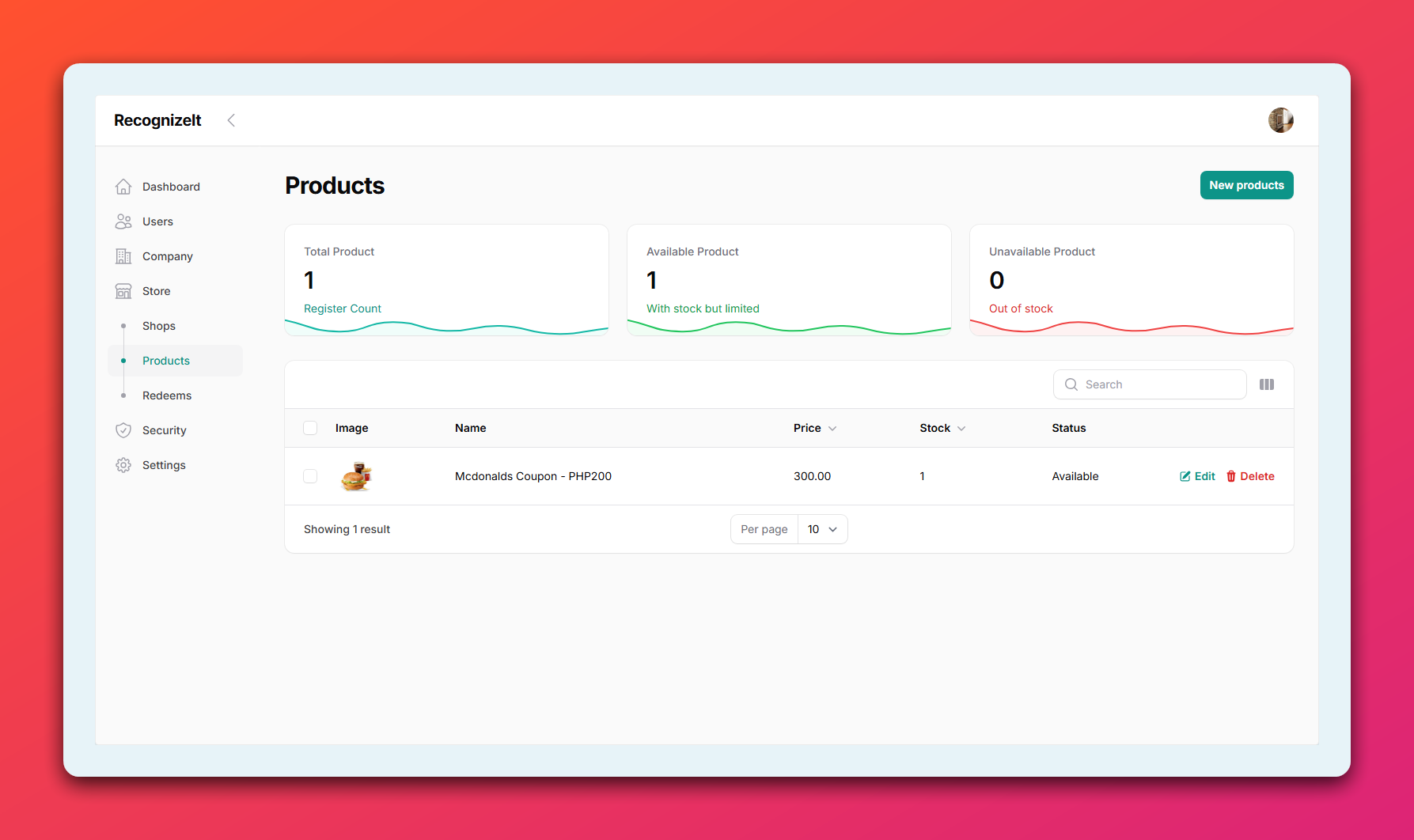This screenshot has height=840, width=1414.
Task: Open the user avatar menu
Action: pos(1280,120)
